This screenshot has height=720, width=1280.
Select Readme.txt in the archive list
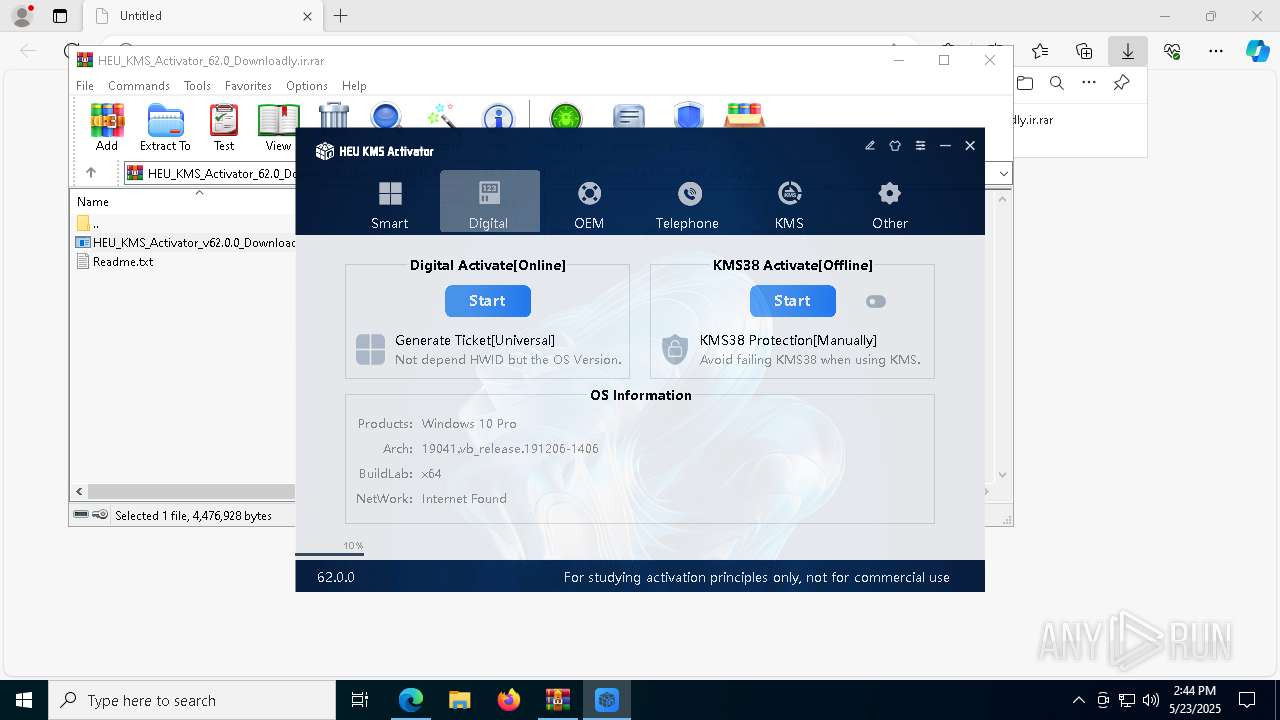123,262
